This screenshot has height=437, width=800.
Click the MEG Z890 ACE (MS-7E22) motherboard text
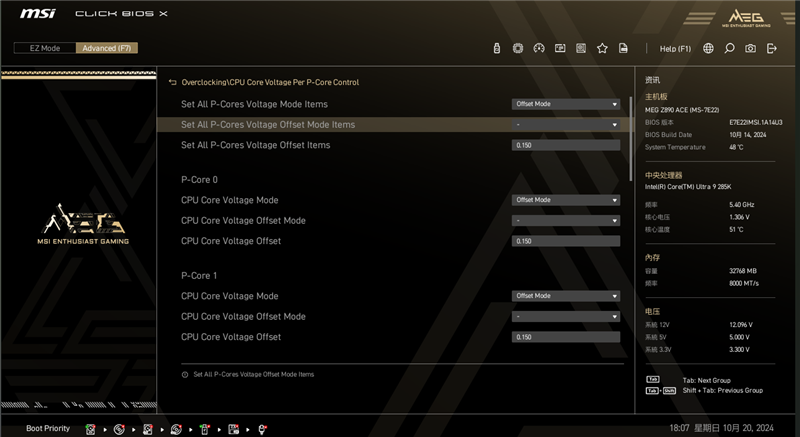pos(682,110)
